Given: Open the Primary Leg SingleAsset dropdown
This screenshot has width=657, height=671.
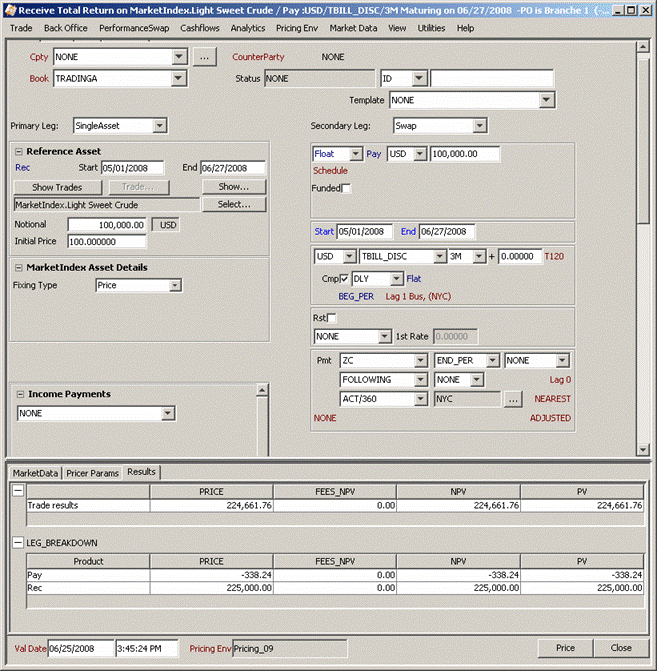Looking at the screenshot, I should click(159, 126).
